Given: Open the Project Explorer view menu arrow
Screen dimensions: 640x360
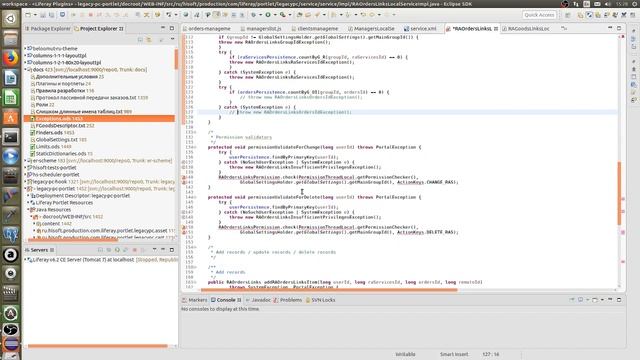Looking at the screenshot, I should point(172,39).
